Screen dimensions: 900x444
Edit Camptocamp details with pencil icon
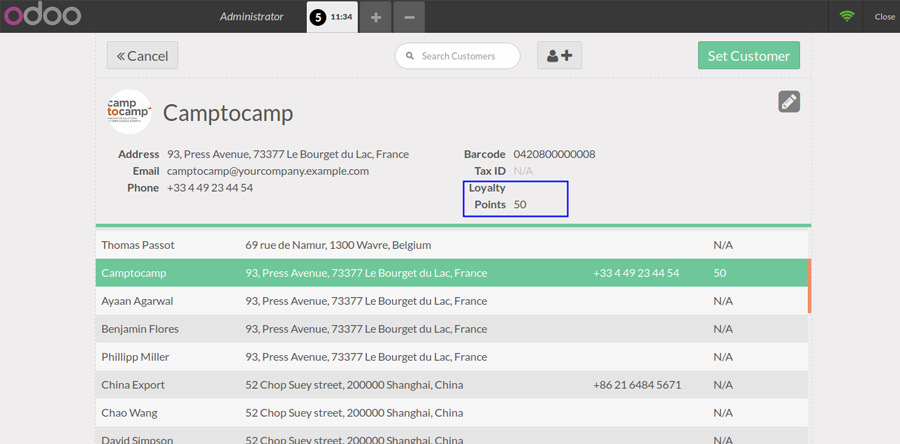click(x=789, y=102)
